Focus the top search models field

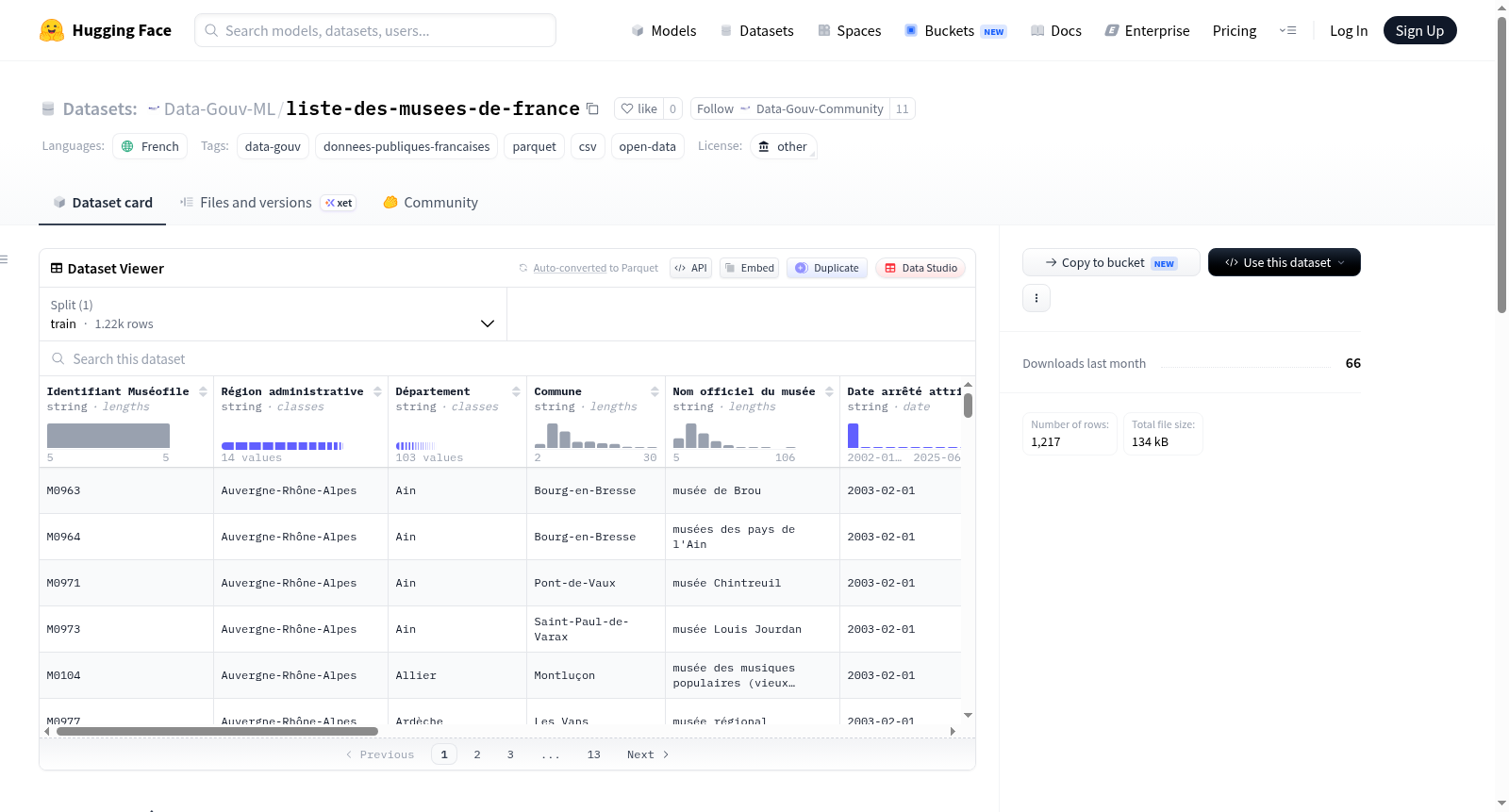click(375, 30)
